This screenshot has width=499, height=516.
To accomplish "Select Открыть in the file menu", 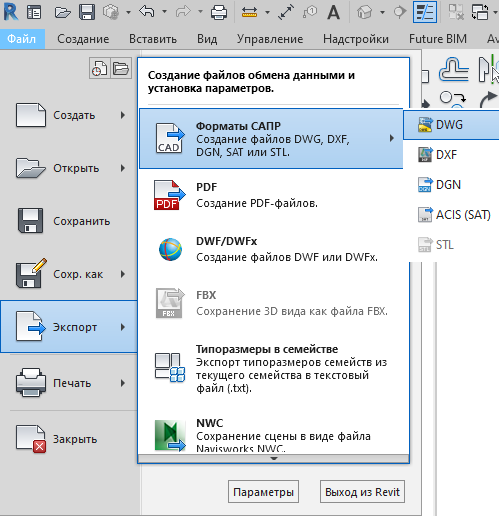I will 68,168.
